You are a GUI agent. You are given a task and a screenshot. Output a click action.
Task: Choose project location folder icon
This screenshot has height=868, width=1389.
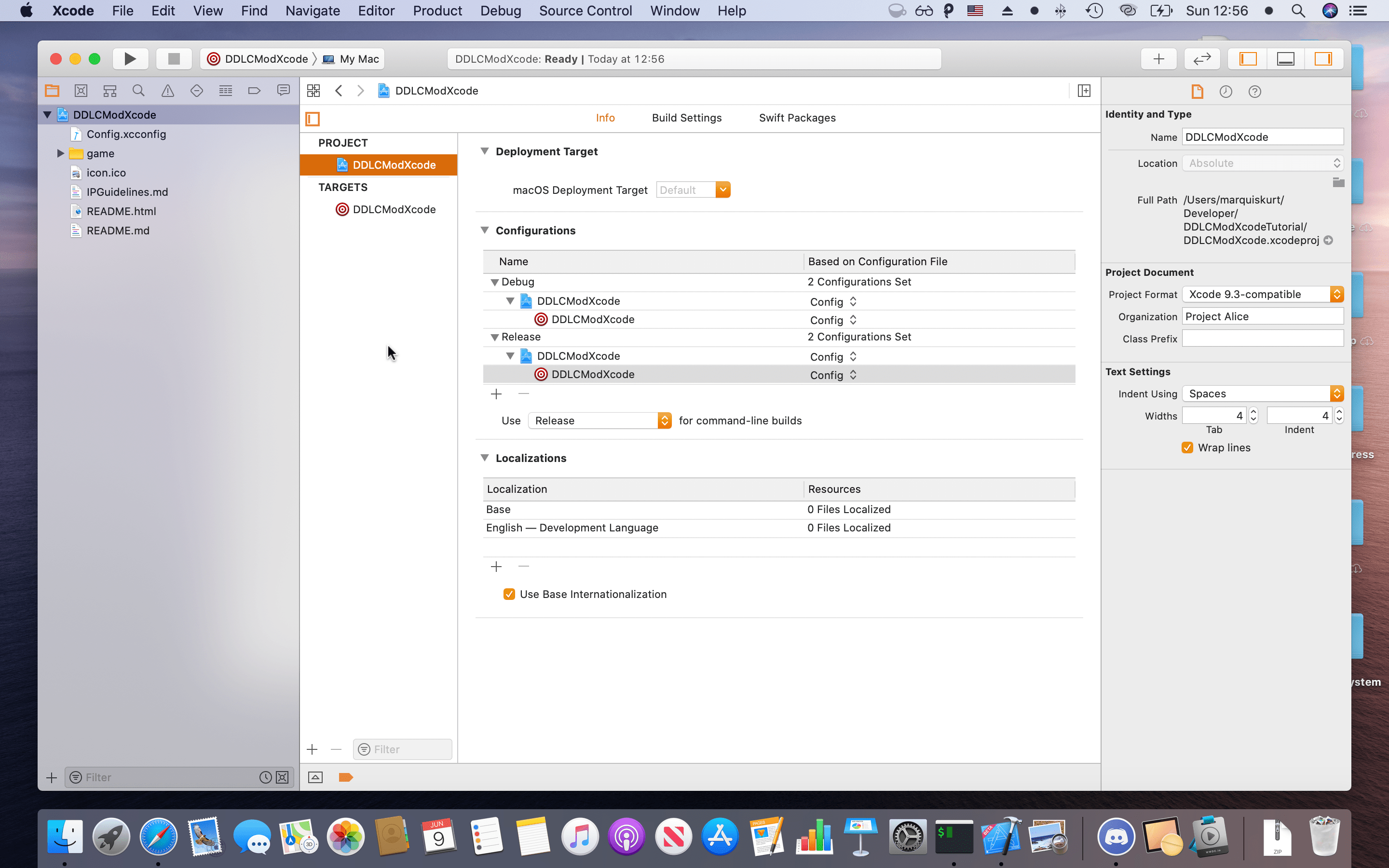click(x=1338, y=183)
